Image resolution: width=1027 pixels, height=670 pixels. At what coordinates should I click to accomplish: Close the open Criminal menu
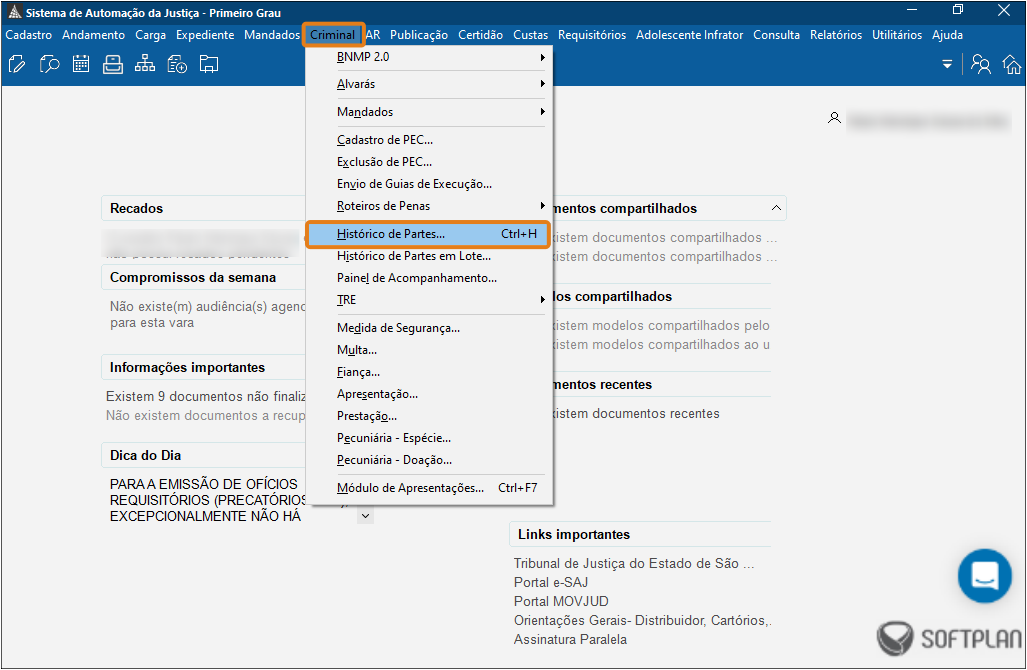pos(333,35)
